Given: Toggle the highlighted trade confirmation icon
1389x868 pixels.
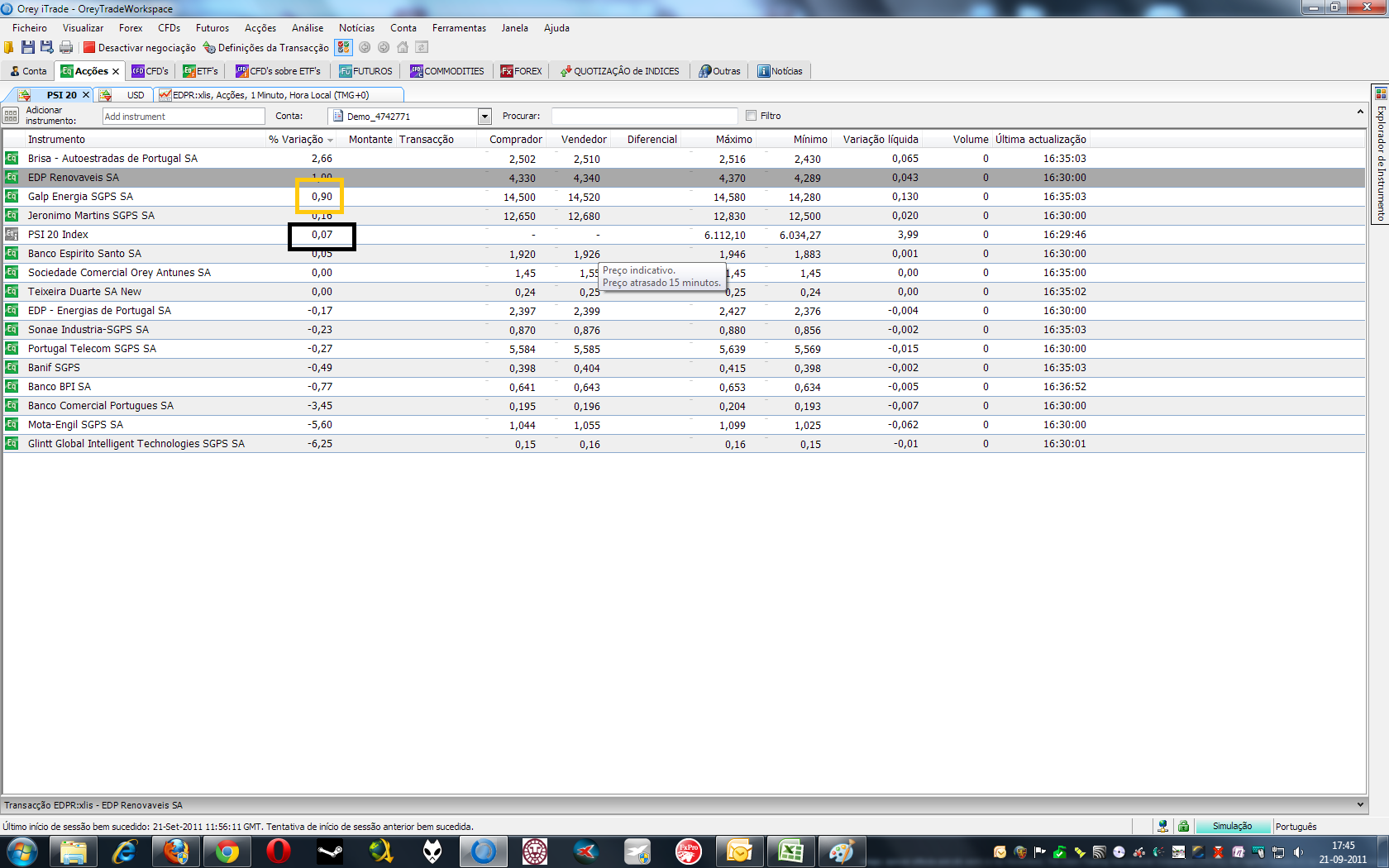Looking at the screenshot, I should pos(343,47).
